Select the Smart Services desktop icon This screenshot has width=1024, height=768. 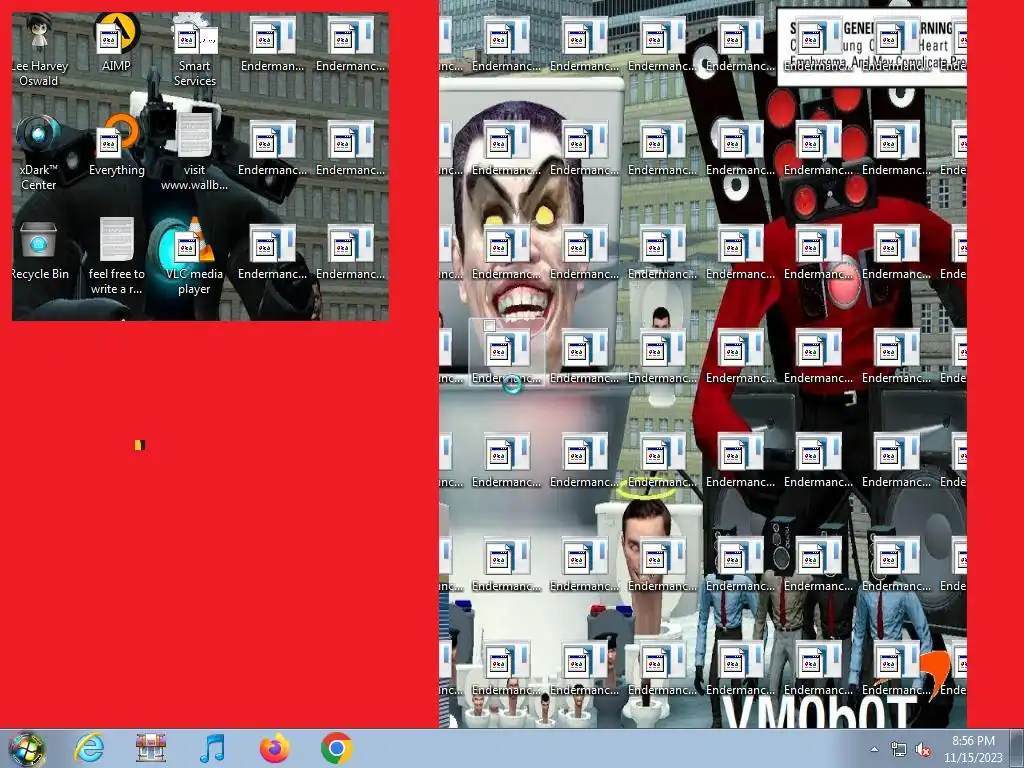[x=195, y=51]
